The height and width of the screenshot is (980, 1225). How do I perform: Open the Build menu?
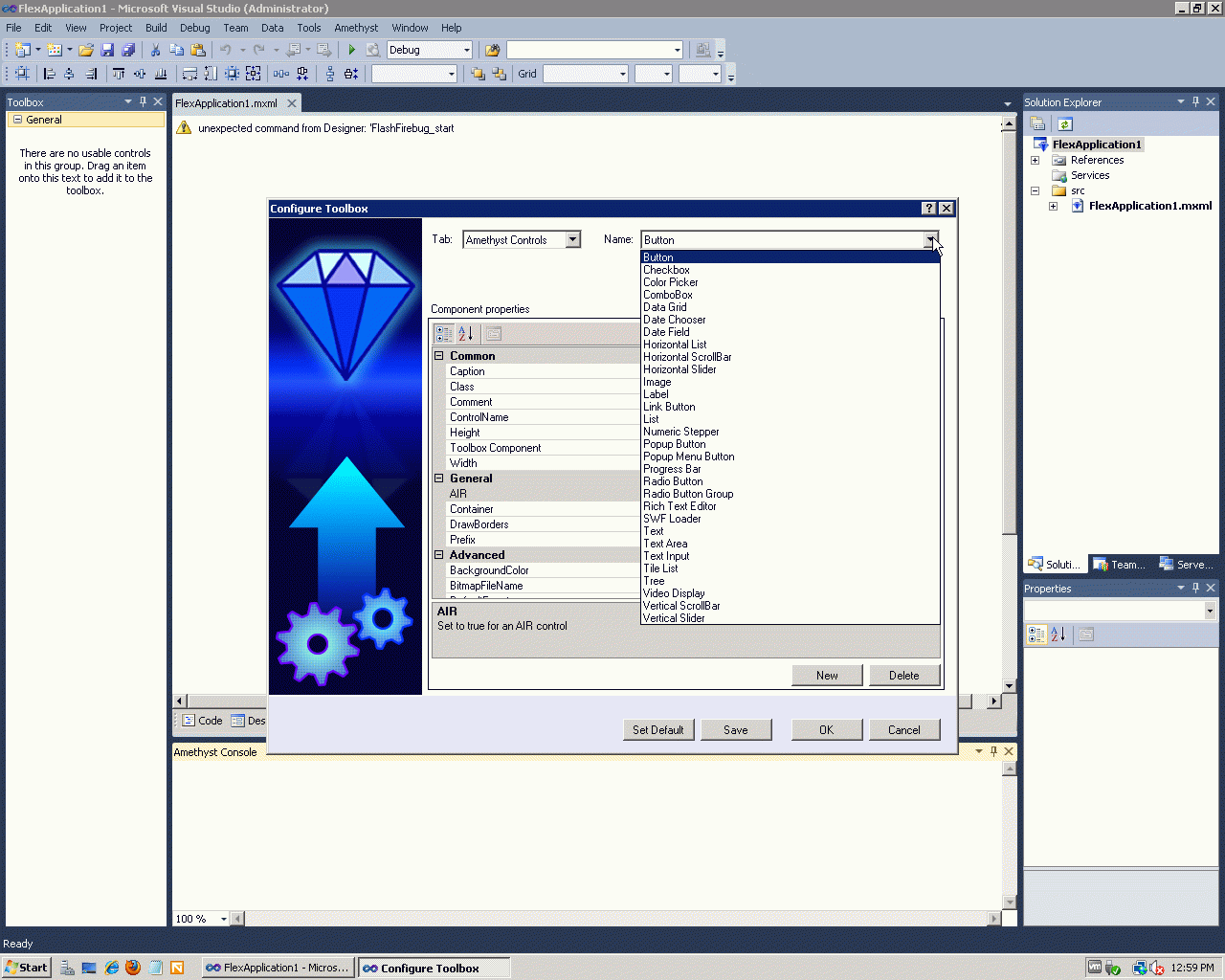point(156,28)
